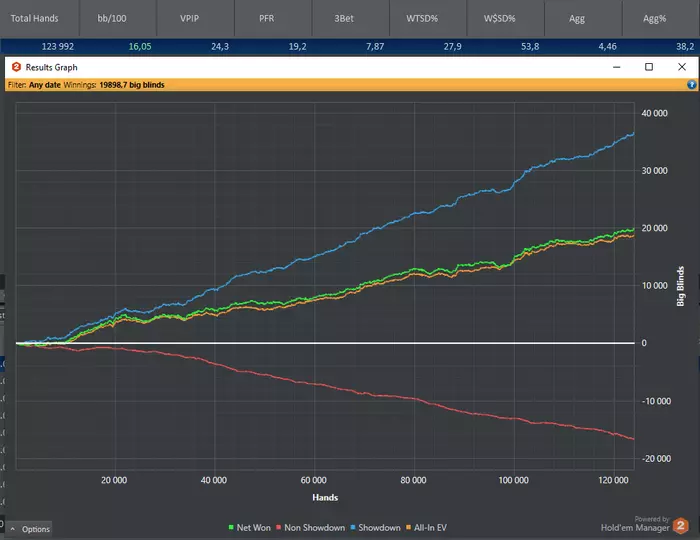Click the Hands x-axis title
700x540 pixels.
pyautogui.click(x=325, y=498)
